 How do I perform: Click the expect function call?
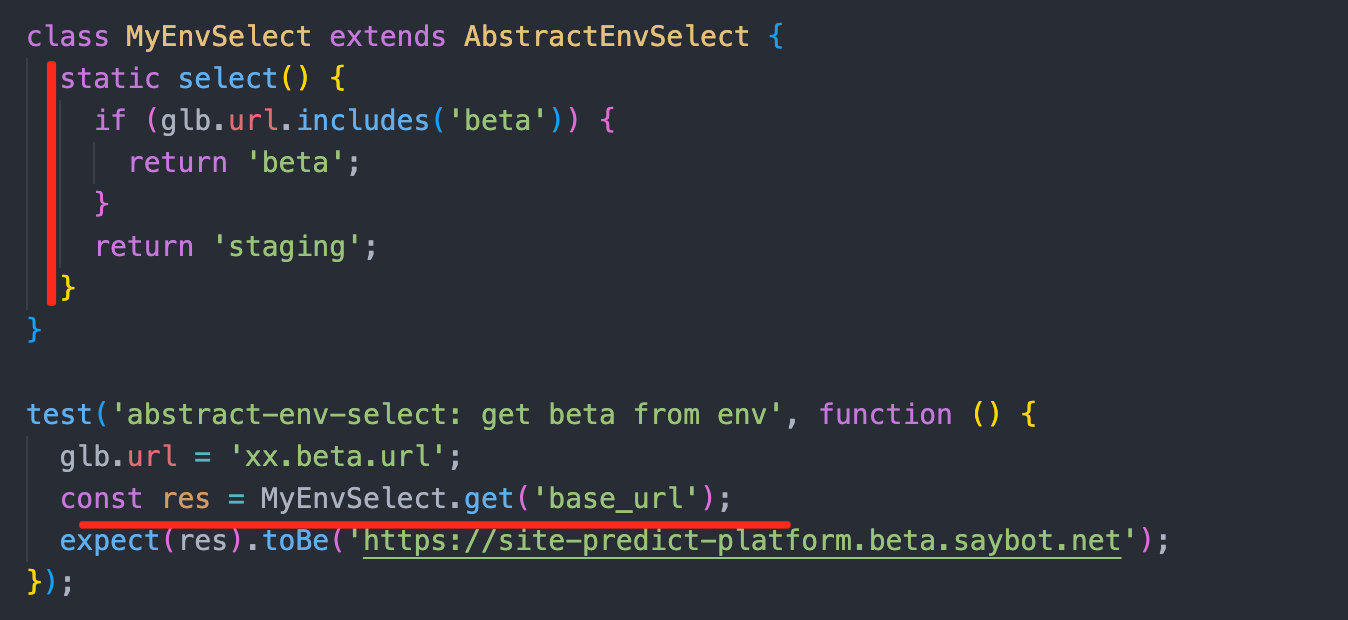110,541
